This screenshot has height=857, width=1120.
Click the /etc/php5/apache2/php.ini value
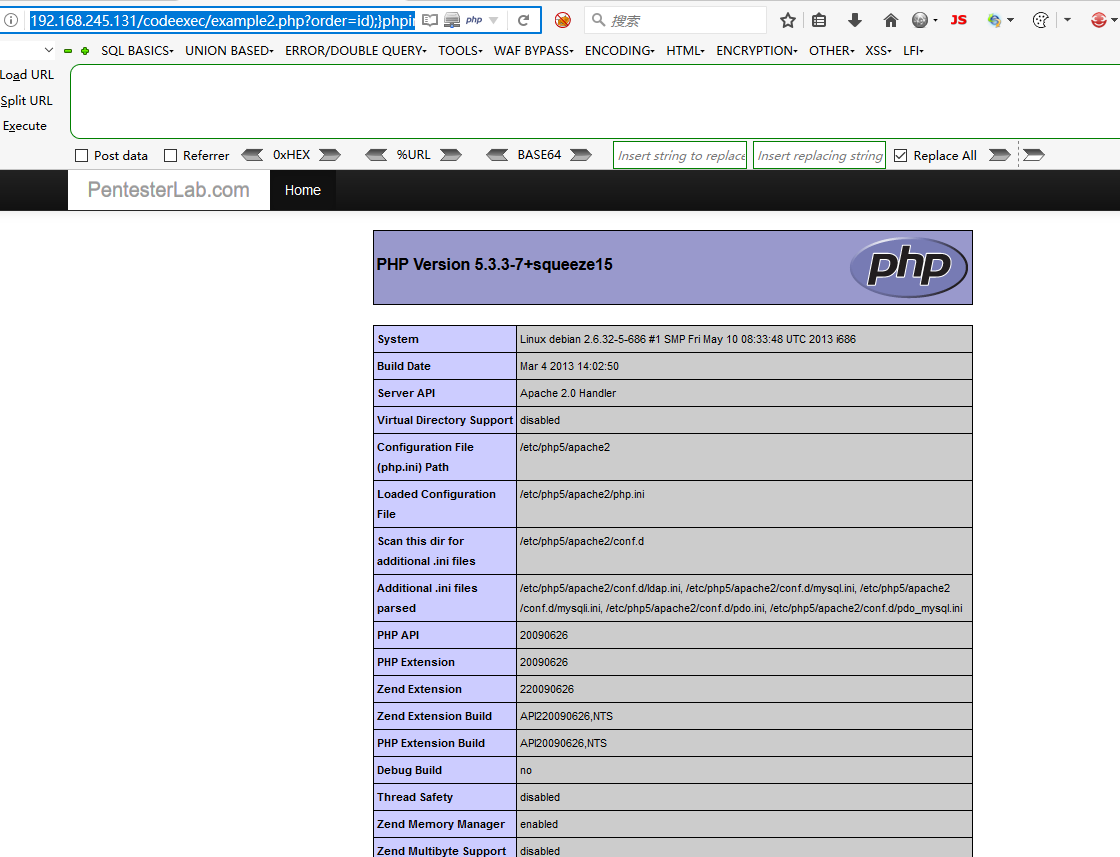point(582,494)
